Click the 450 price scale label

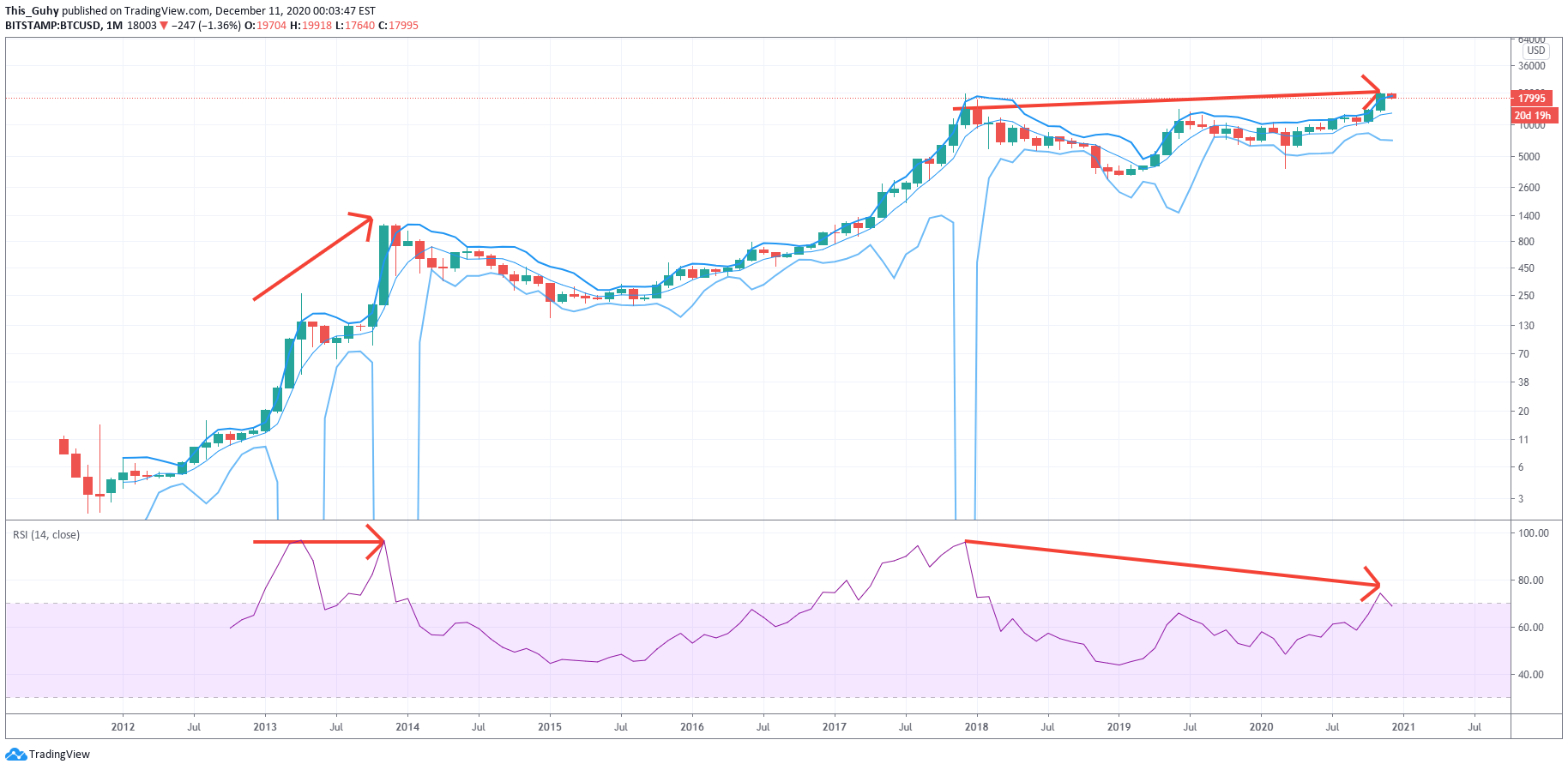click(1527, 268)
